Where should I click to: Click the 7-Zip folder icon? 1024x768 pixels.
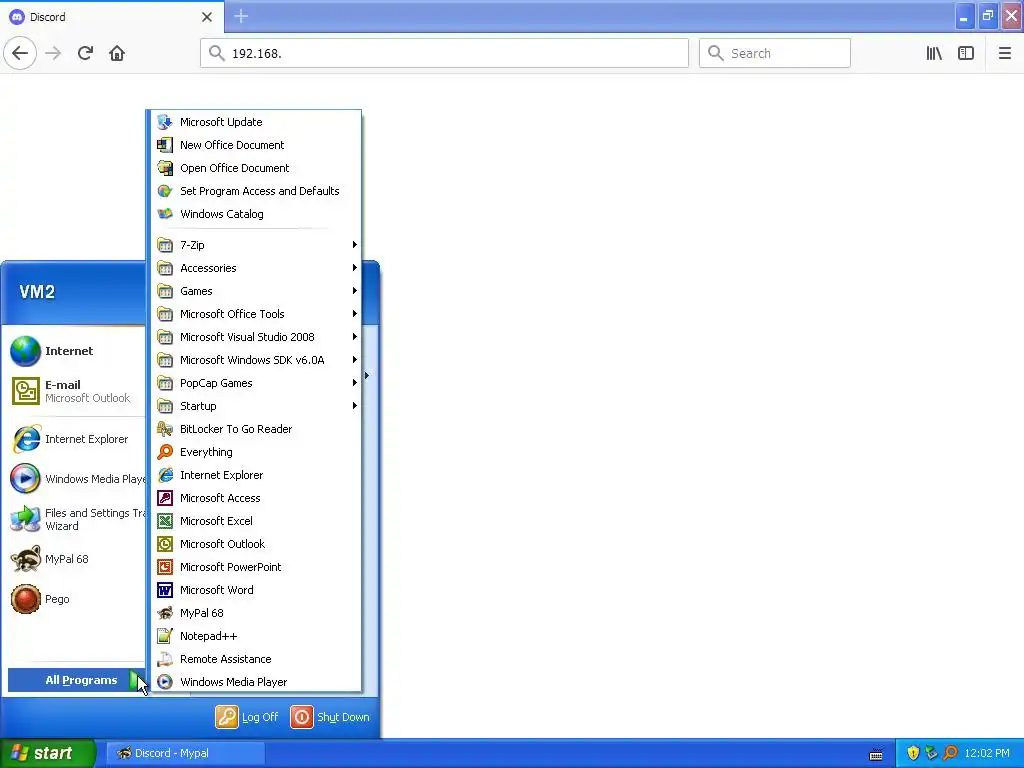coord(165,245)
